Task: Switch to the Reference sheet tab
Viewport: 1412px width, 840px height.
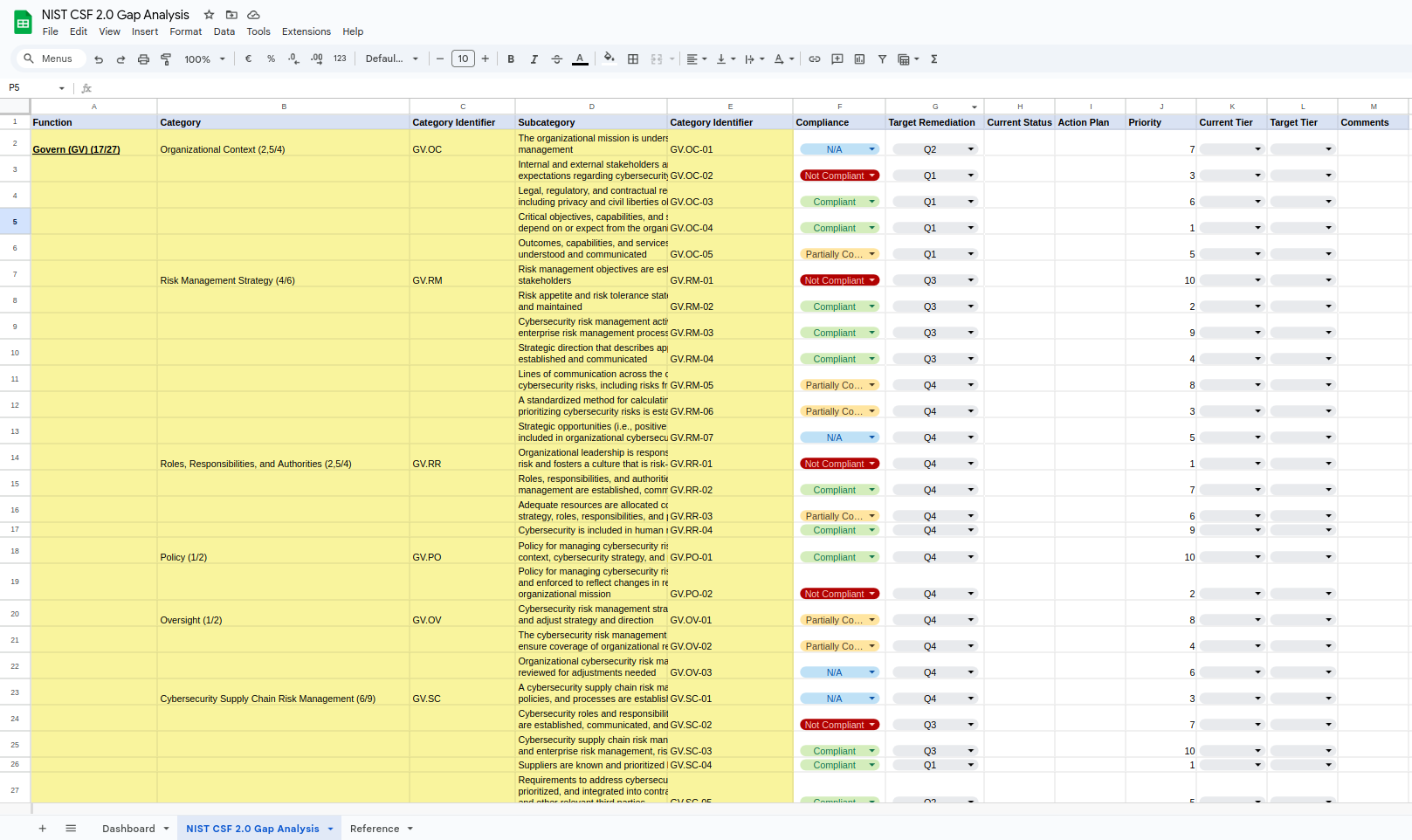Action: pyautogui.click(x=375, y=829)
